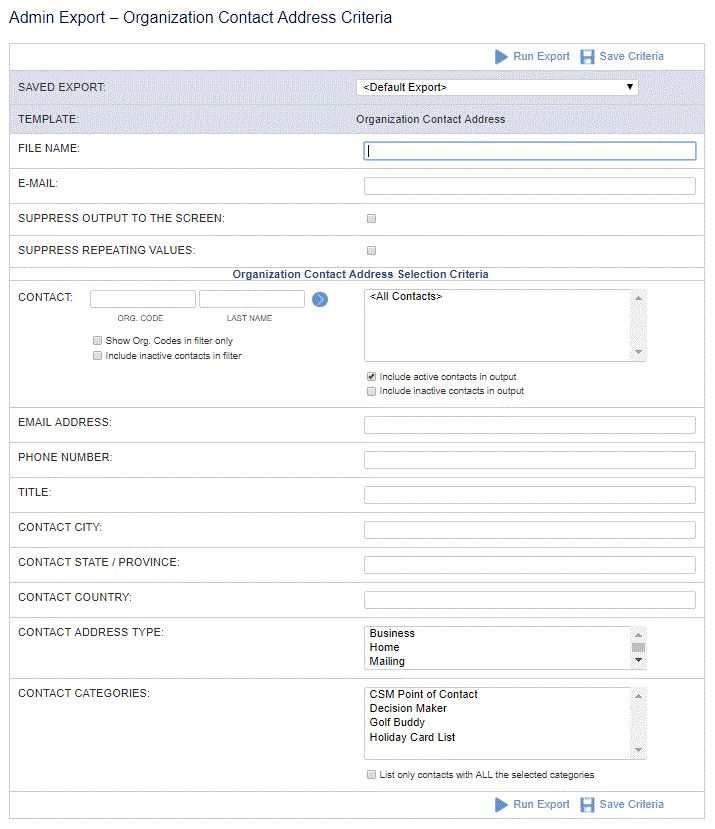
Task: Open the Saved Export dropdown
Action: (x=497, y=87)
